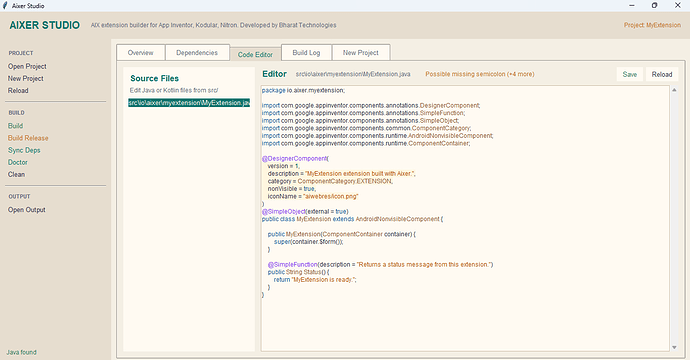690x360 pixels.
Task: Go to the New Project tab
Action: pyautogui.click(x=361, y=52)
